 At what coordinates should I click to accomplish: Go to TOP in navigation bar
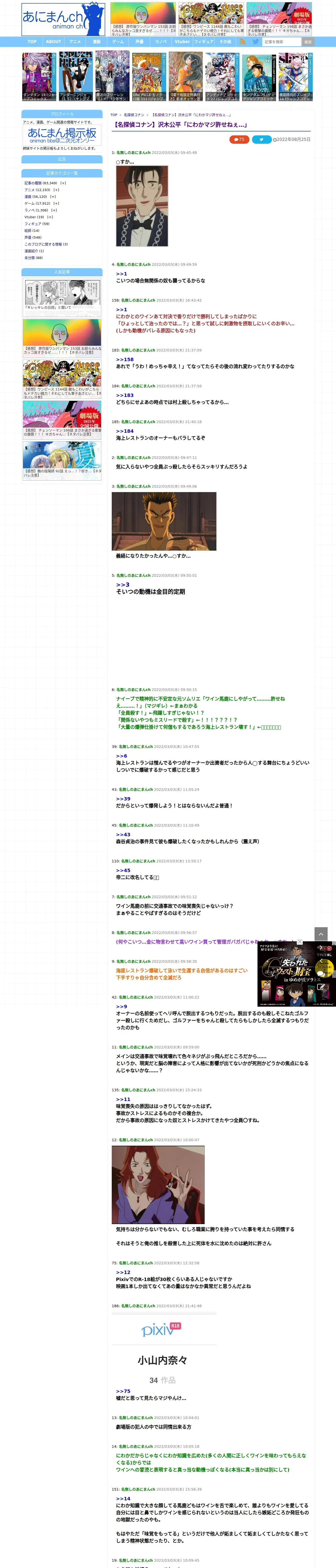coord(32,42)
